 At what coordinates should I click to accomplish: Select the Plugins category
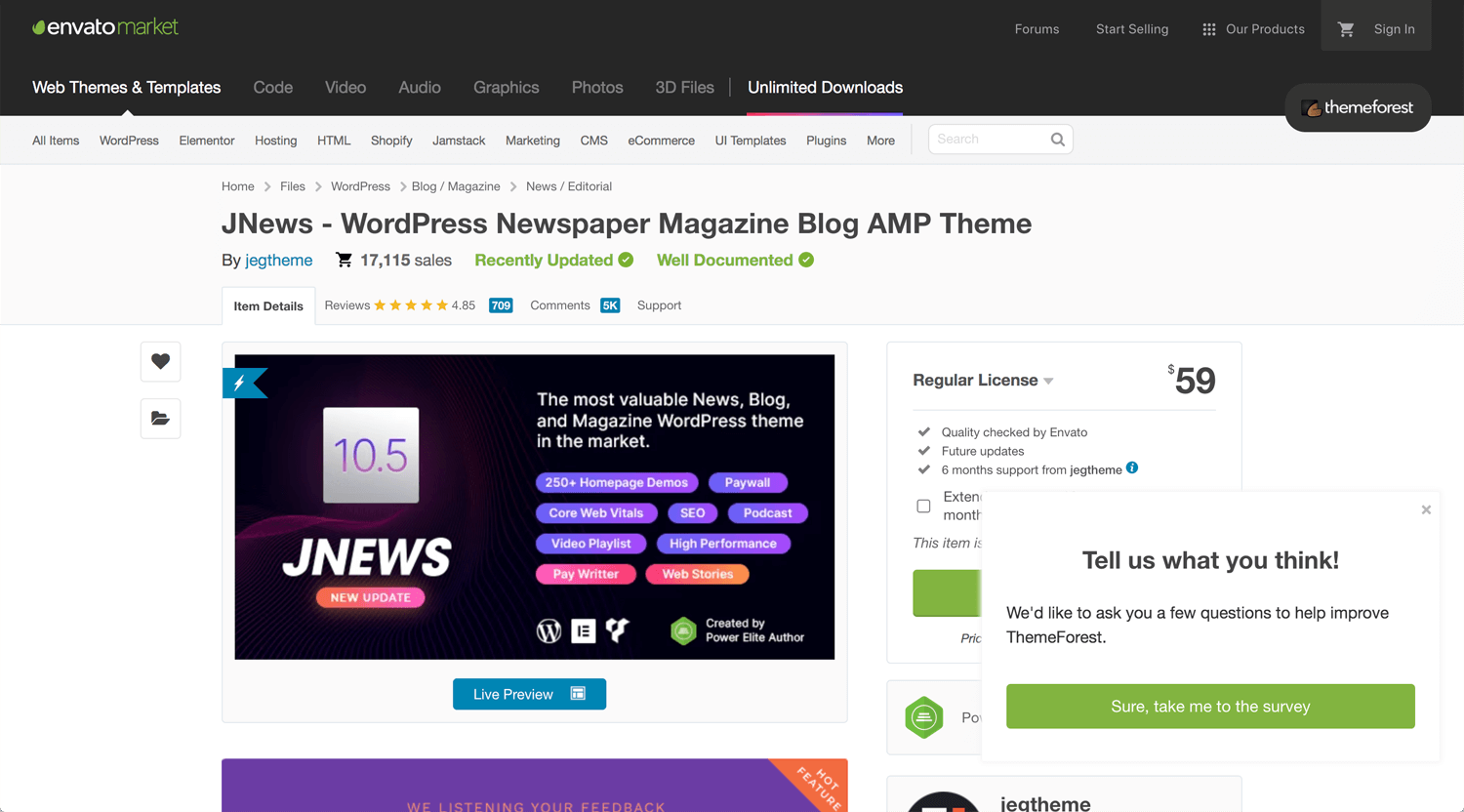827,141
